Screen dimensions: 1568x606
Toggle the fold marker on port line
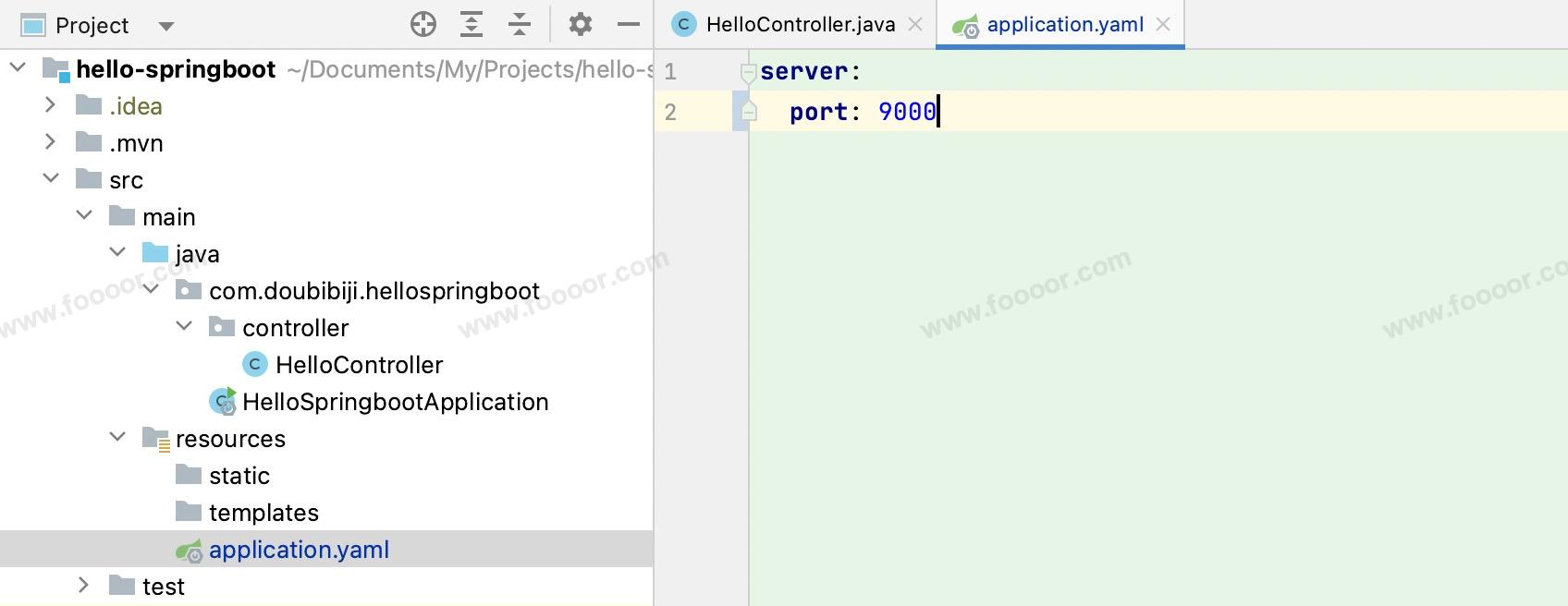click(749, 113)
